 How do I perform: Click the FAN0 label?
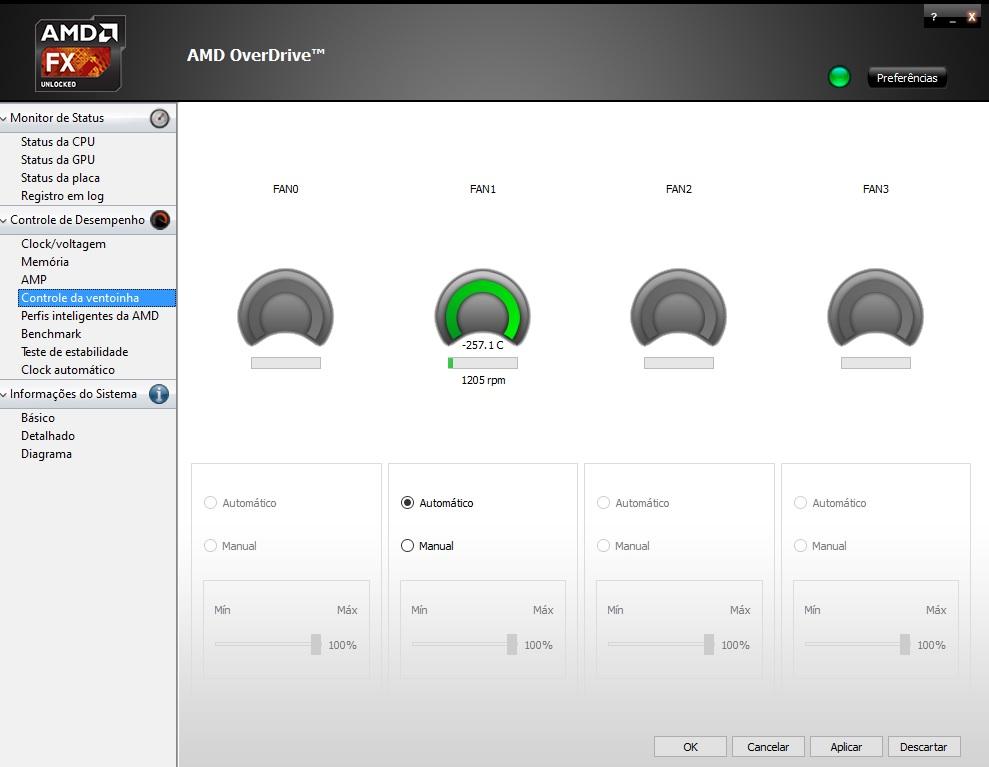[286, 189]
